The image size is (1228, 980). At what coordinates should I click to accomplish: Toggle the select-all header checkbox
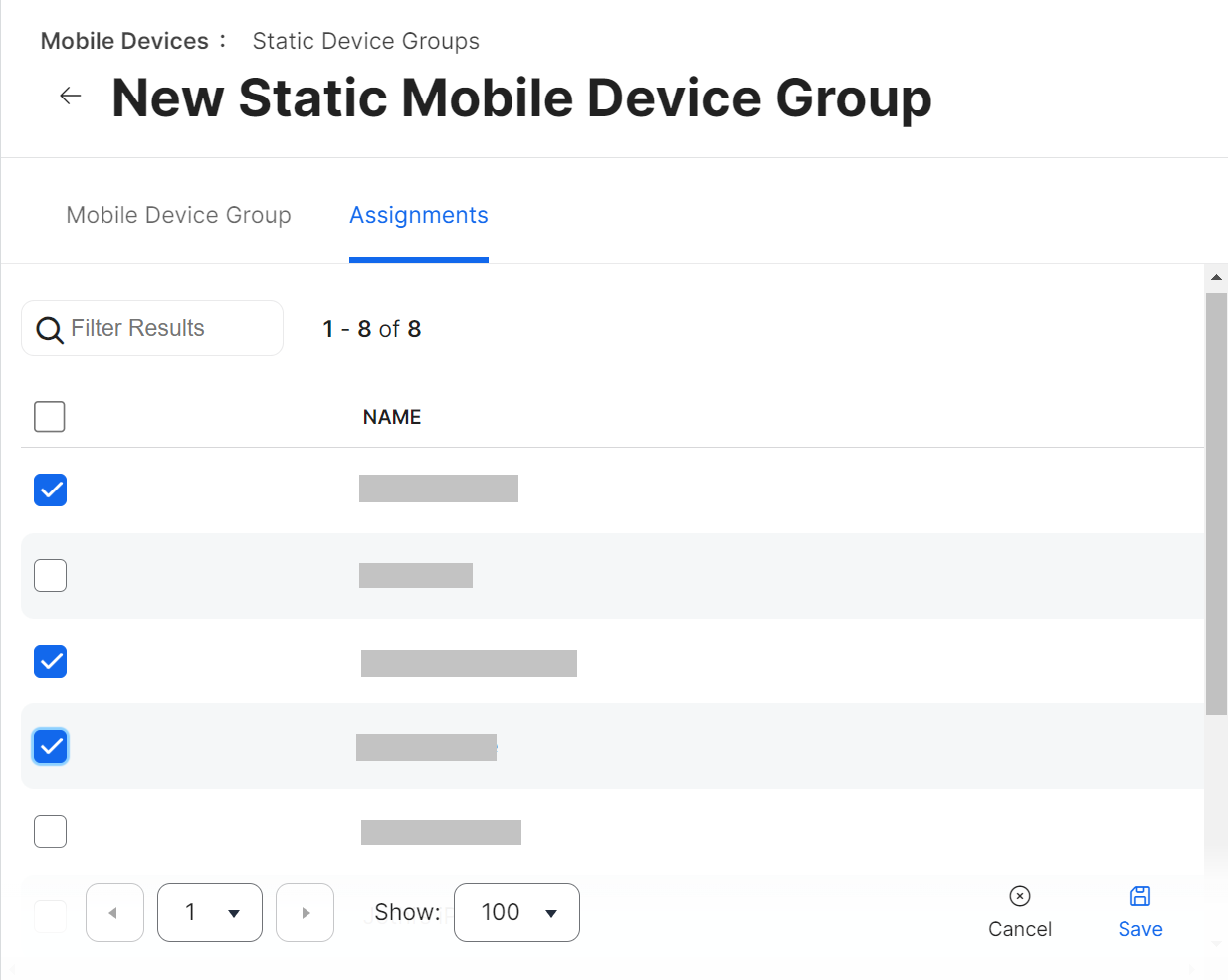coord(50,417)
